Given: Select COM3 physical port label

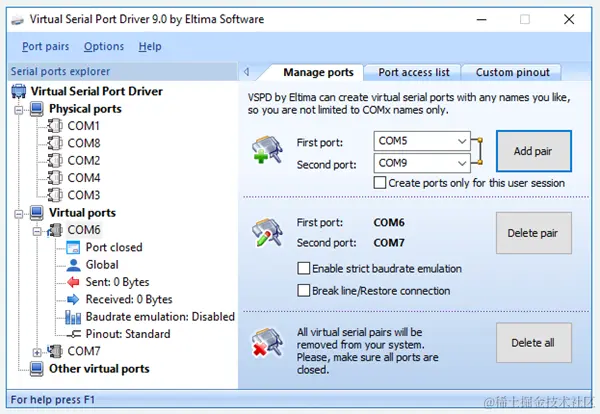Looking at the screenshot, I should click(x=84, y=195).
